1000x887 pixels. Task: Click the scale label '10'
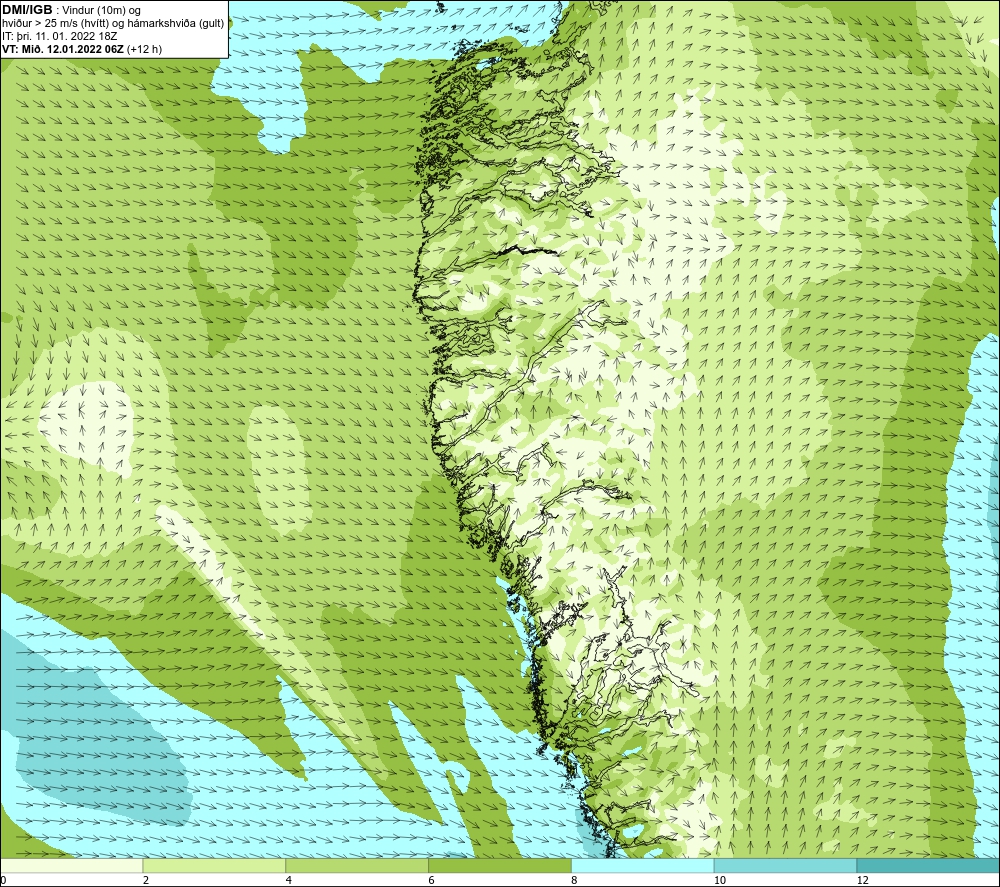click(720, 881)
